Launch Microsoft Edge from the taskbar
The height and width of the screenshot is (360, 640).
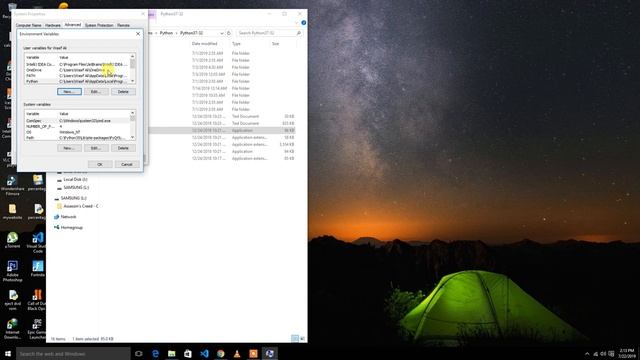(x=156, y=353)
